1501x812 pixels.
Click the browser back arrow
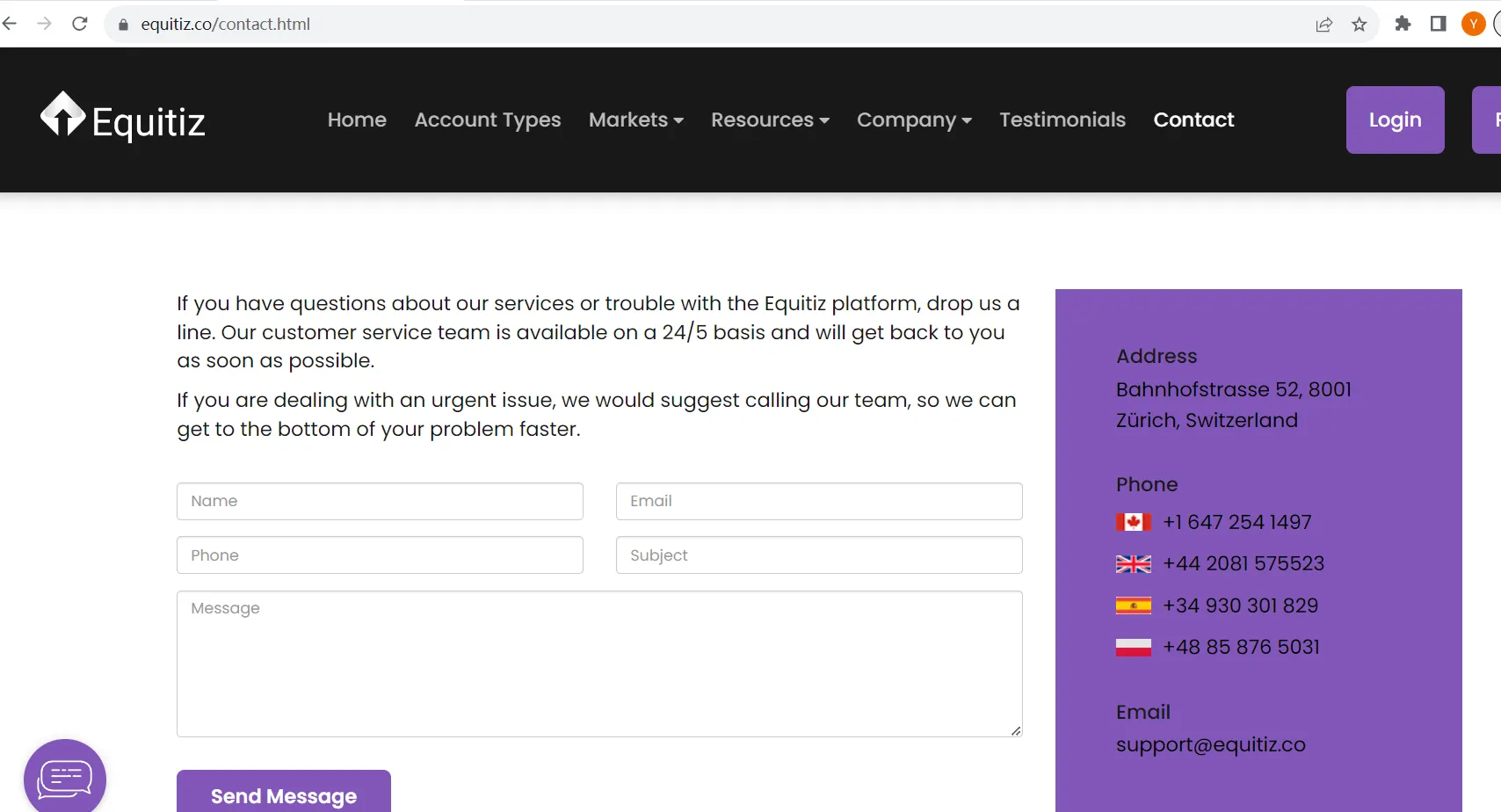(10, 24)
